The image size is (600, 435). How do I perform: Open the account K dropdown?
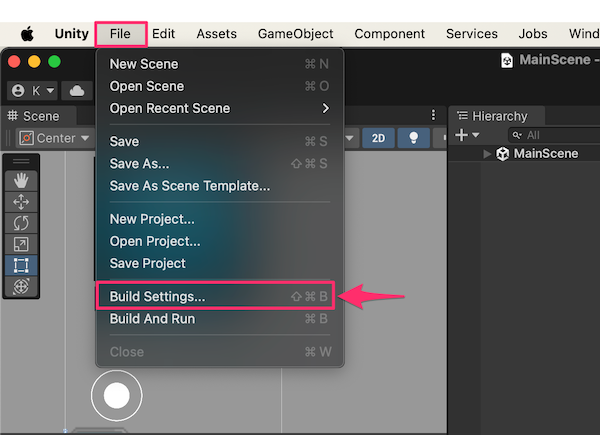tap(33, 91)
